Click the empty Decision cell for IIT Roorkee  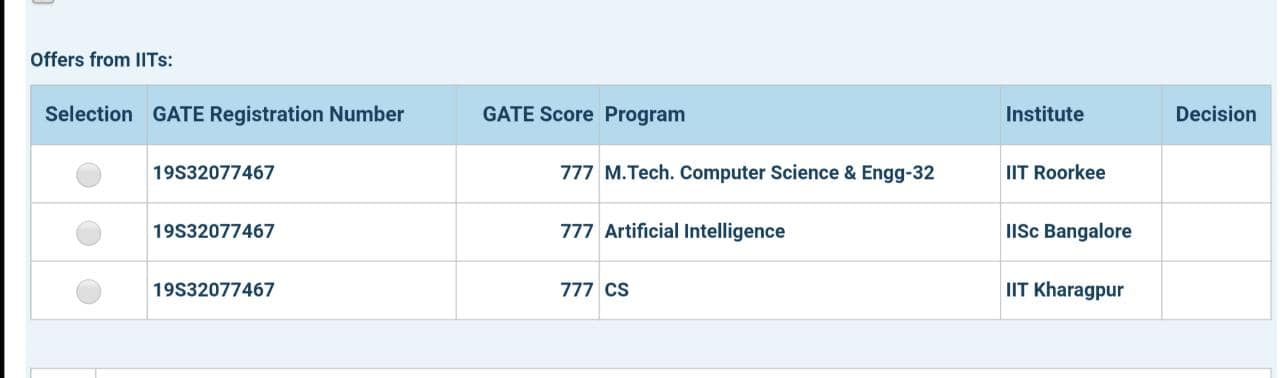1216,174
